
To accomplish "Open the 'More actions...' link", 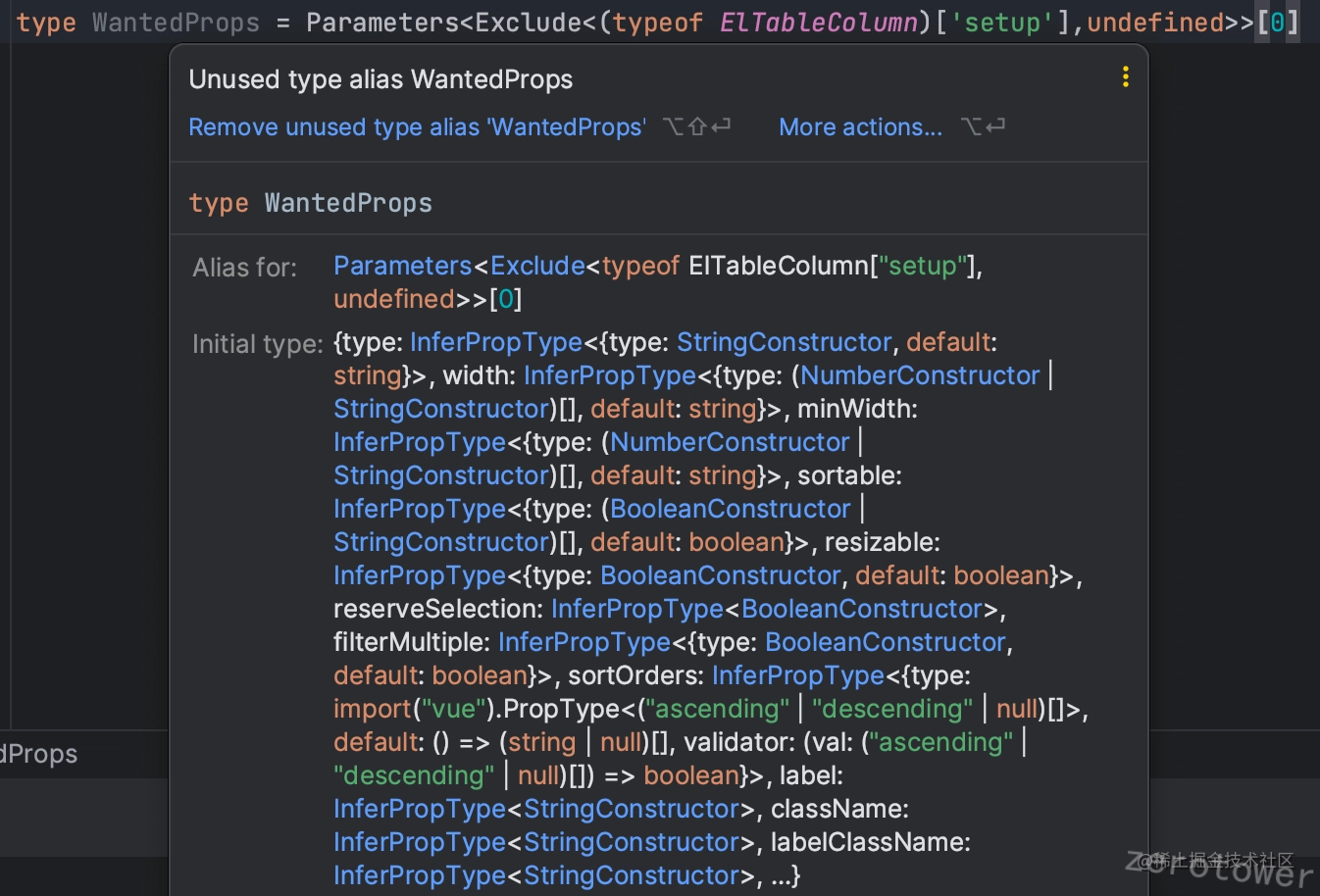I will pyautogui.click(x=860, y=127).
